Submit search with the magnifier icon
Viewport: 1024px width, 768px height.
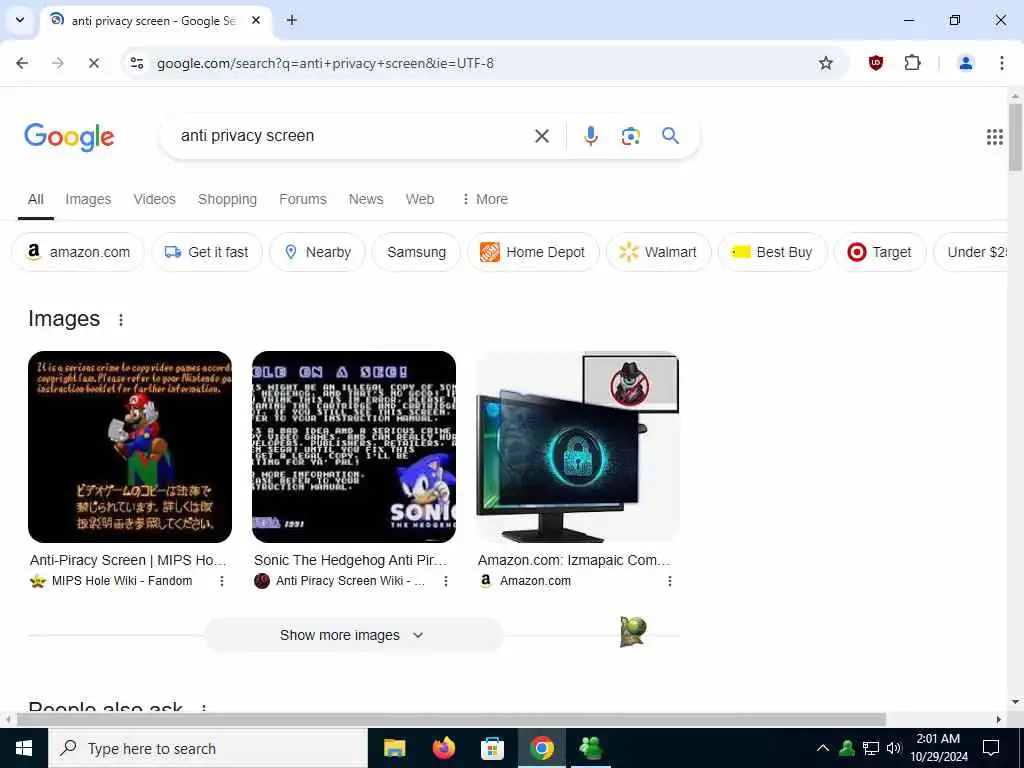click(x=670, y=136)
